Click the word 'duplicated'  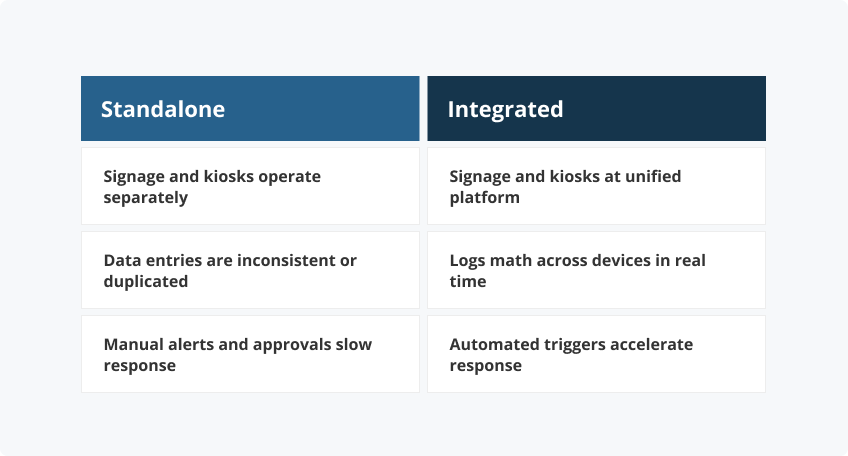coord(146,281)
